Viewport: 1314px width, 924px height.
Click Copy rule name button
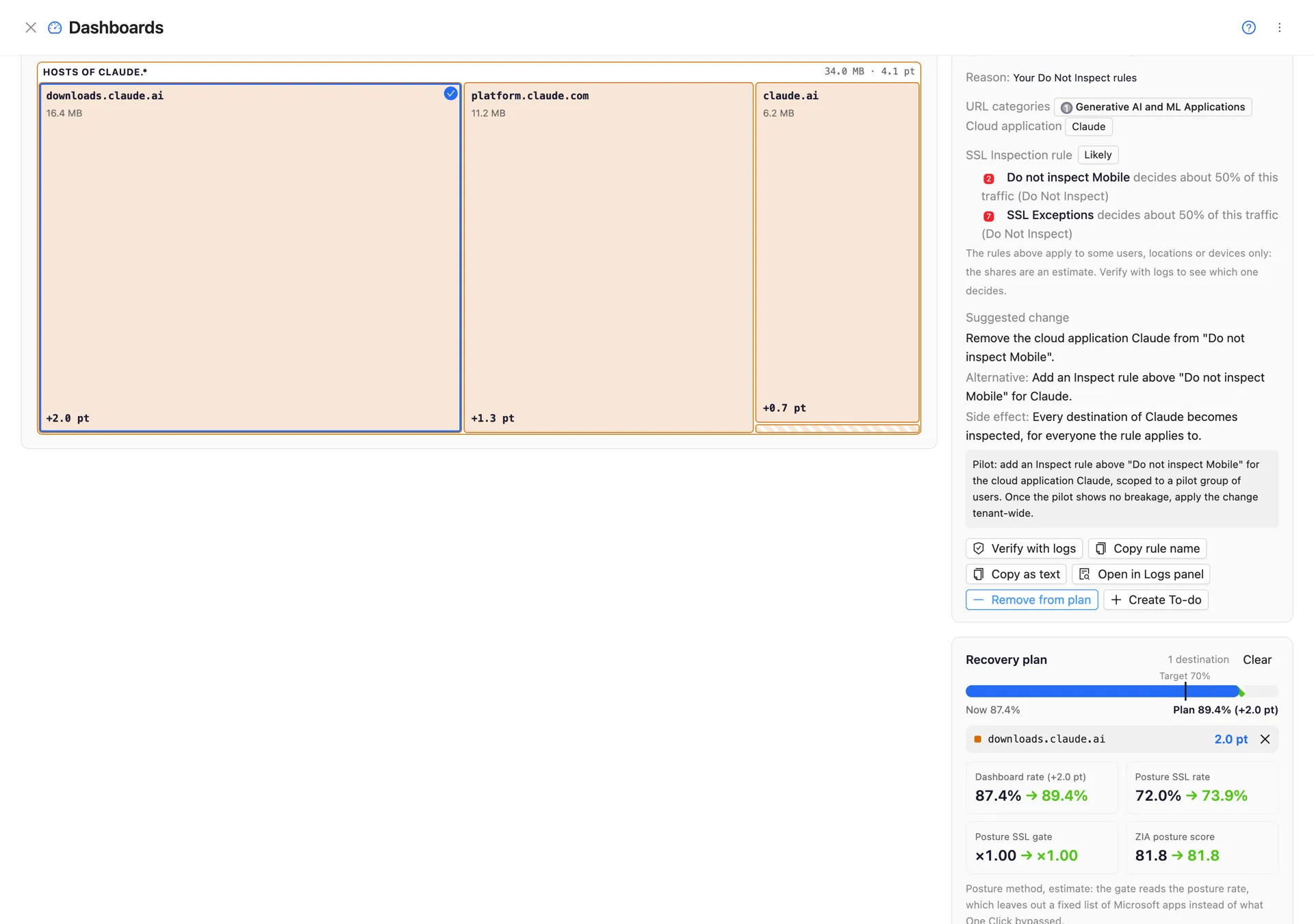click(1147, 548)
